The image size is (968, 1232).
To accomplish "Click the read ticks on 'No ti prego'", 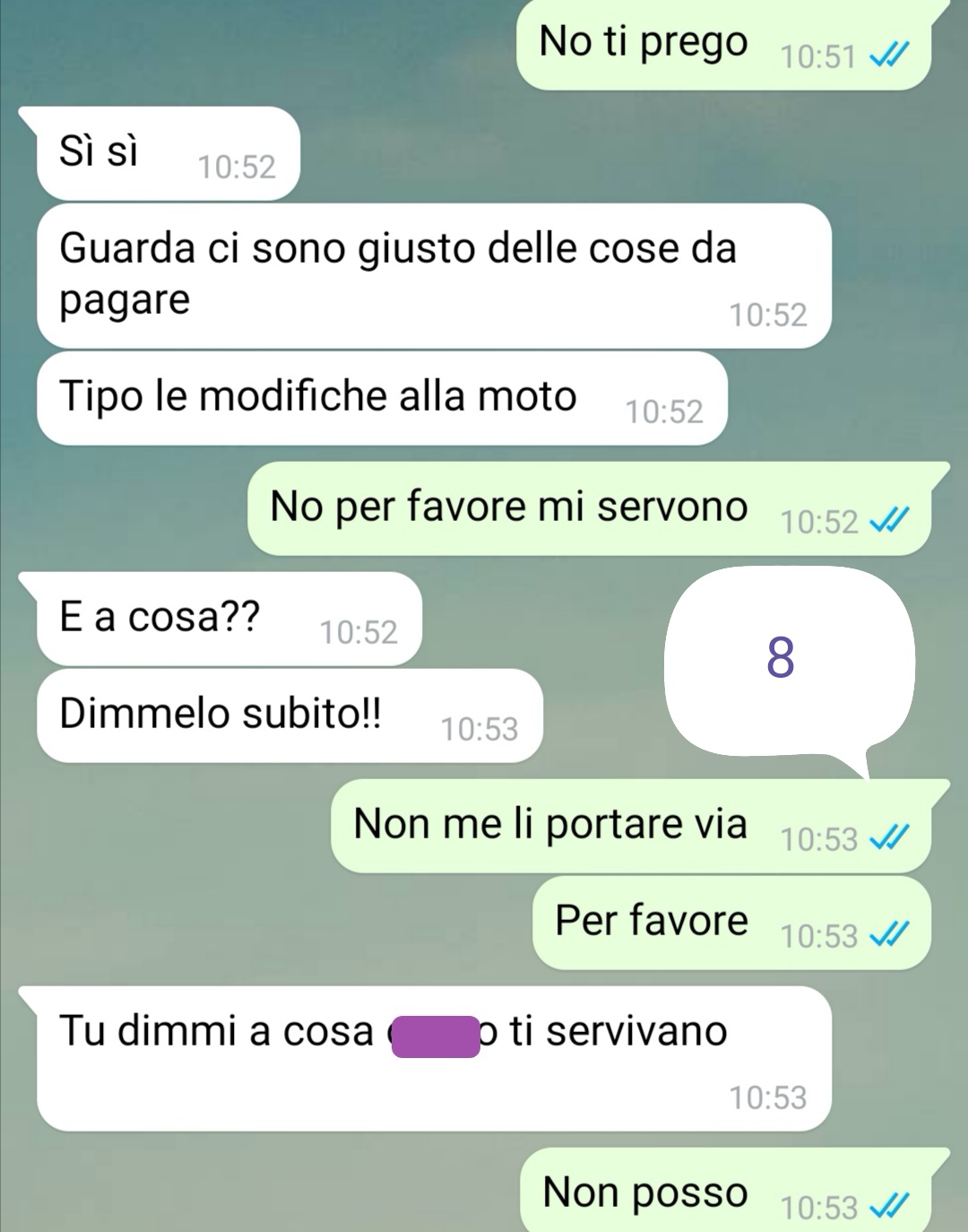I will [890, 56].
